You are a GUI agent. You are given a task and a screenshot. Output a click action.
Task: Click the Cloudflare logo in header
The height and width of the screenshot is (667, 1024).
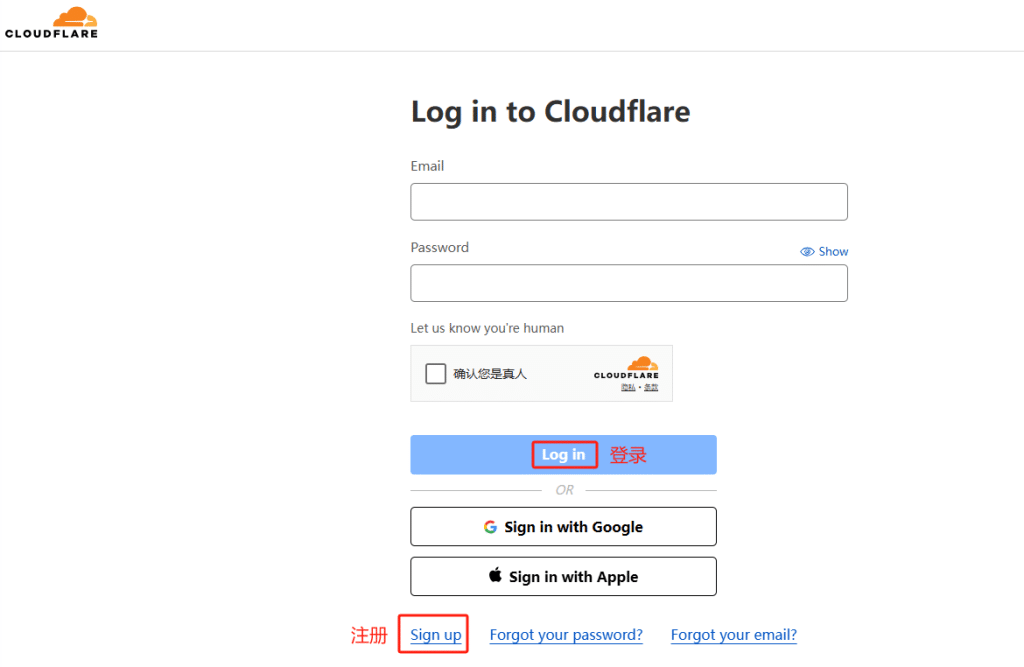click(51, 23)
